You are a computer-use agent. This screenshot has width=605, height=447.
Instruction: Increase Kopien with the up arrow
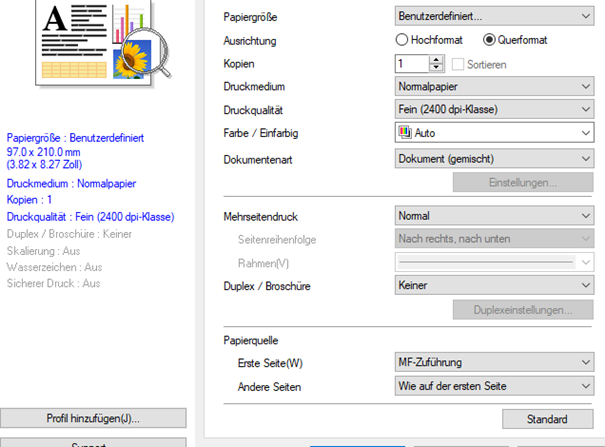click(x=436, y=59)
